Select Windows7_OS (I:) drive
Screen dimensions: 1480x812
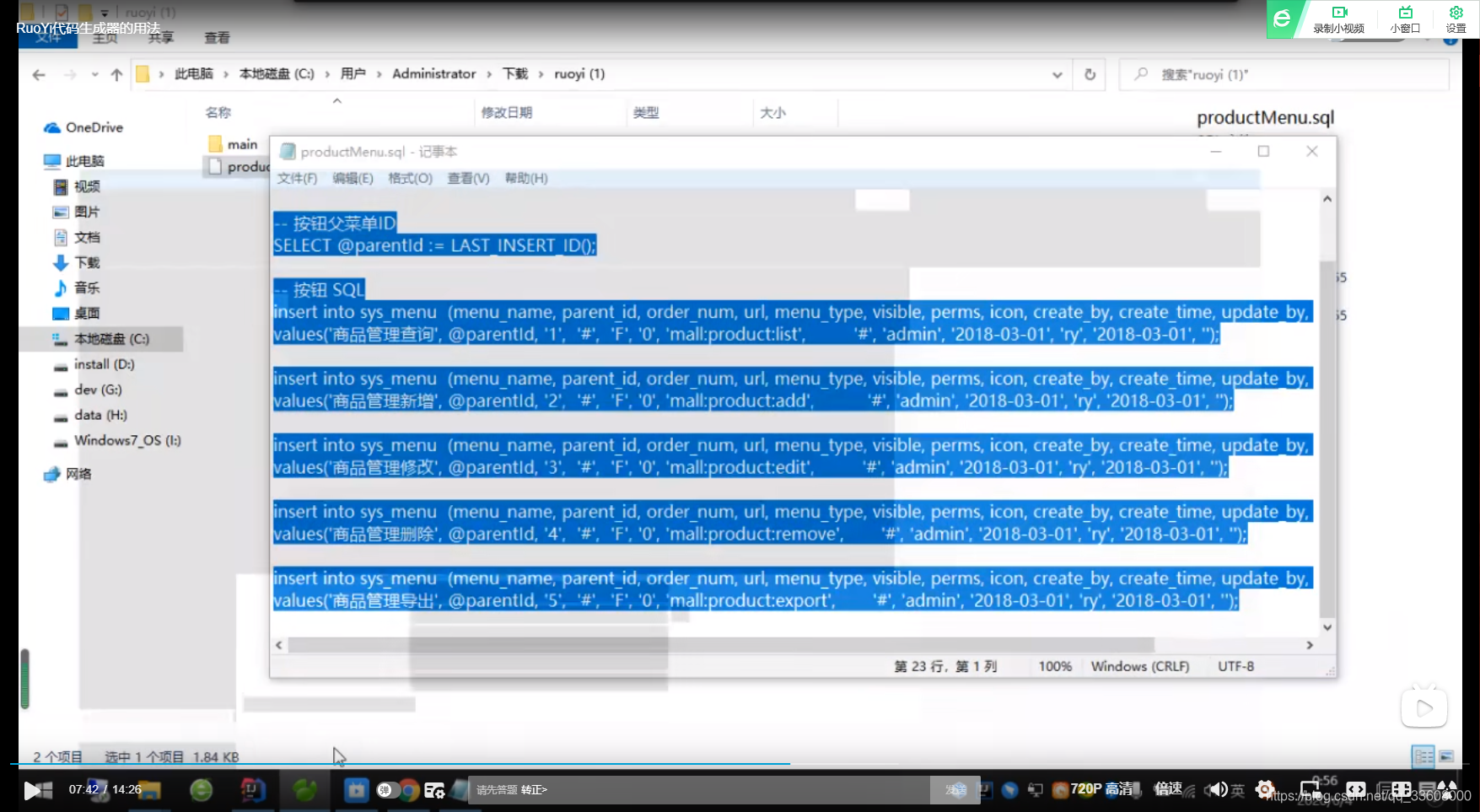[117, 440]
